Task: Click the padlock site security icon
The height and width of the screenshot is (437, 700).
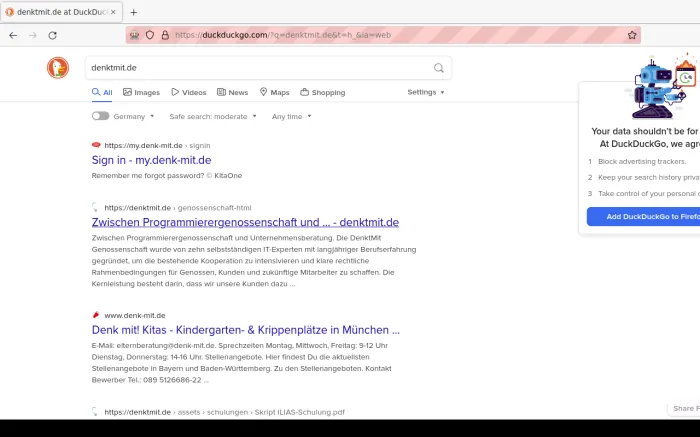Action: [165, 35]
